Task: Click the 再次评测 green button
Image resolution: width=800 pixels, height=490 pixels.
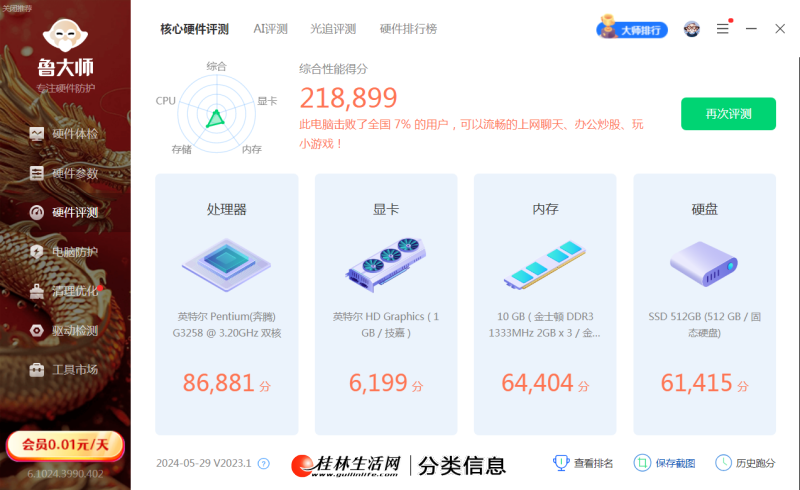Action: click(728, 114)
